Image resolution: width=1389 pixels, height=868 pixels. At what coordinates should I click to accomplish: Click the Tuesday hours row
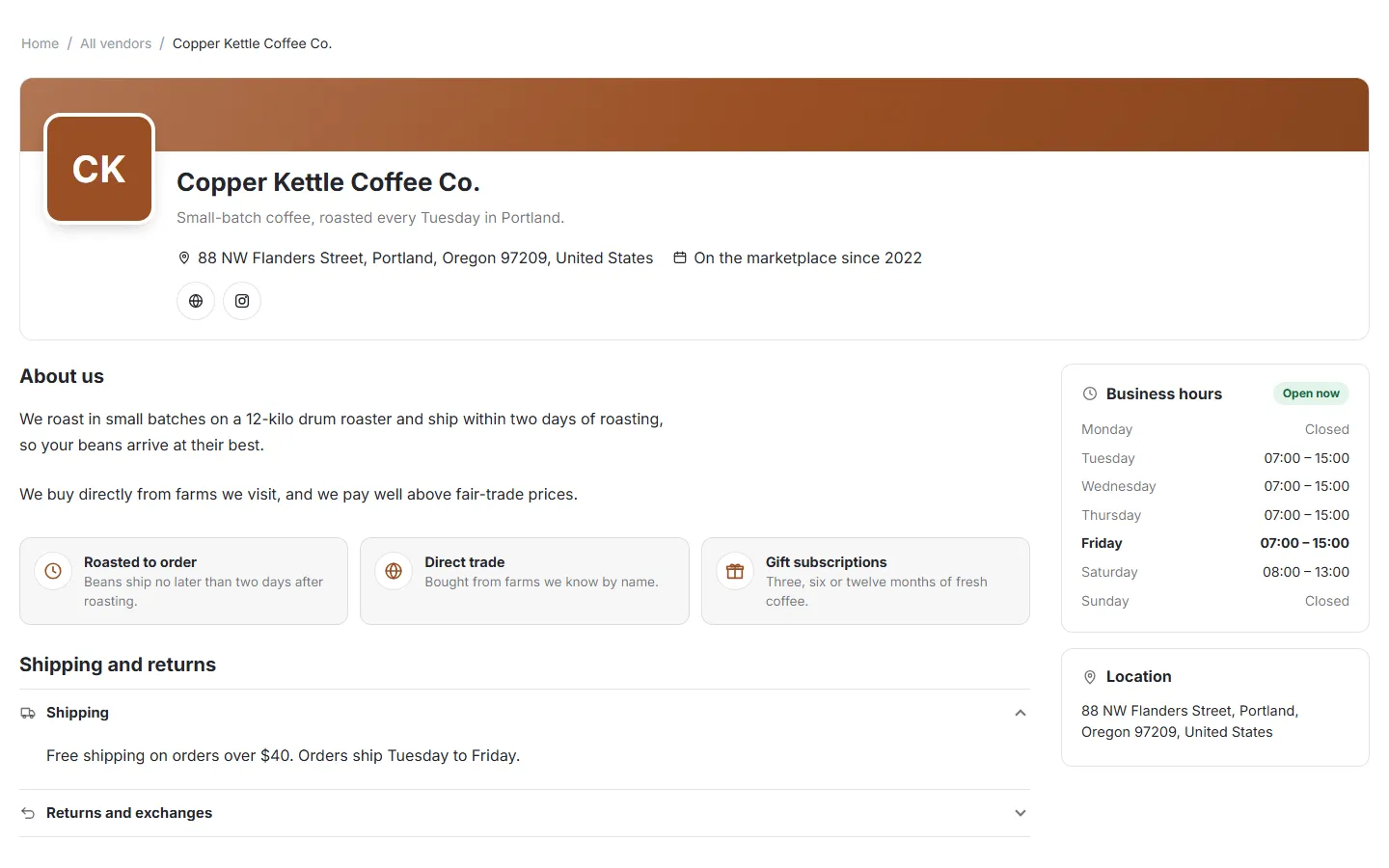coord(1215,458)
